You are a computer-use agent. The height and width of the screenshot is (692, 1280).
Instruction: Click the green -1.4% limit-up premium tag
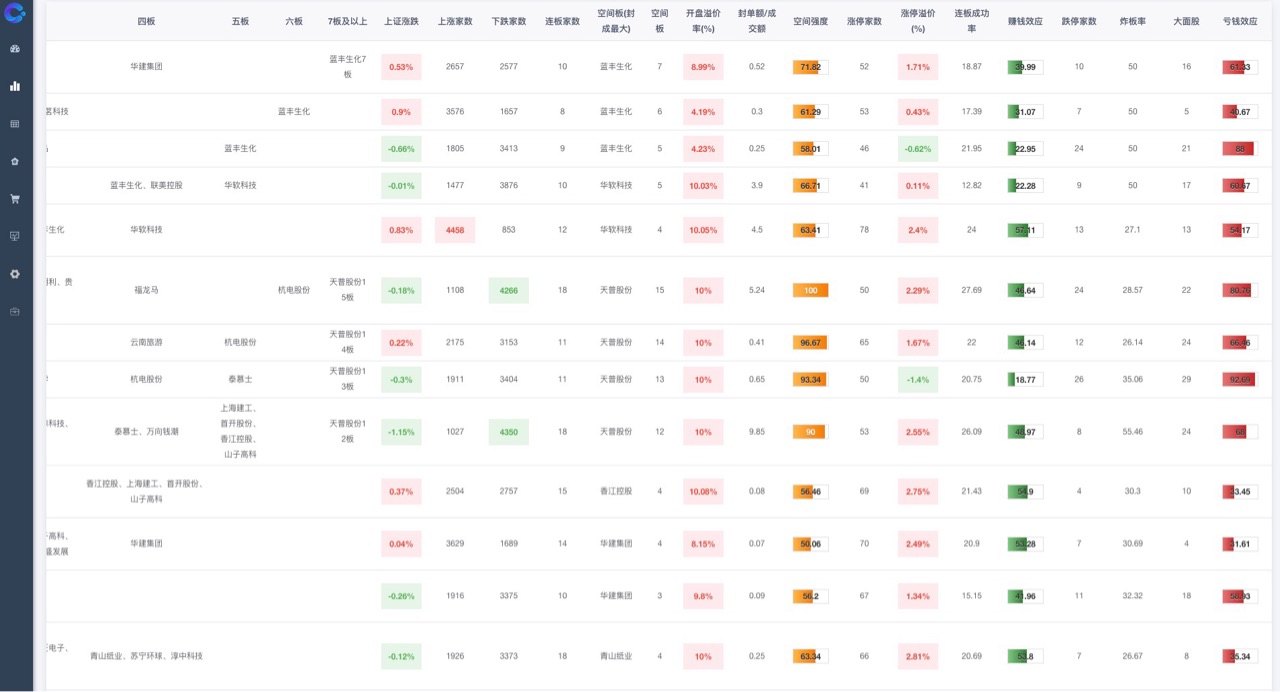coord(918,379)
